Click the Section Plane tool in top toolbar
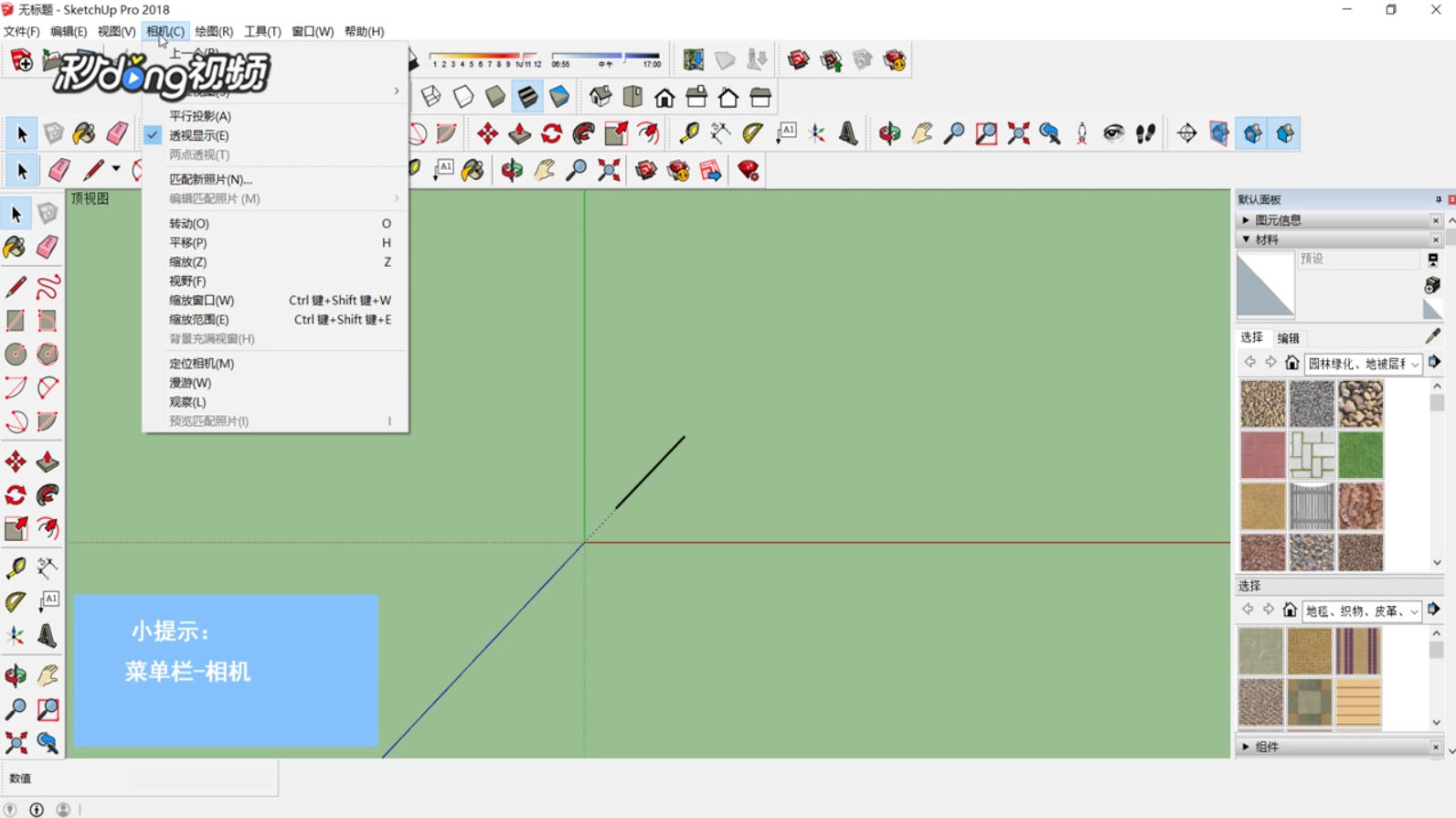 [x=1186, y=133]
